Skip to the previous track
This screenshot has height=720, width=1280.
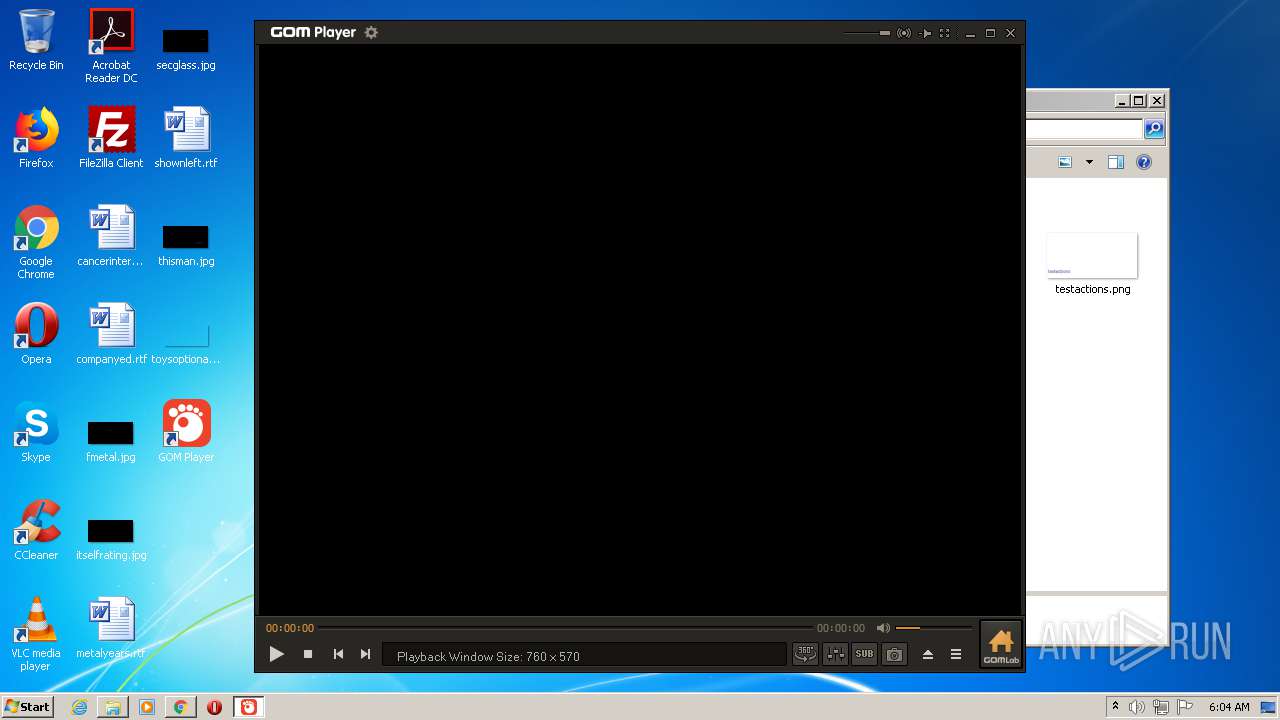click(x=338, y=654)
